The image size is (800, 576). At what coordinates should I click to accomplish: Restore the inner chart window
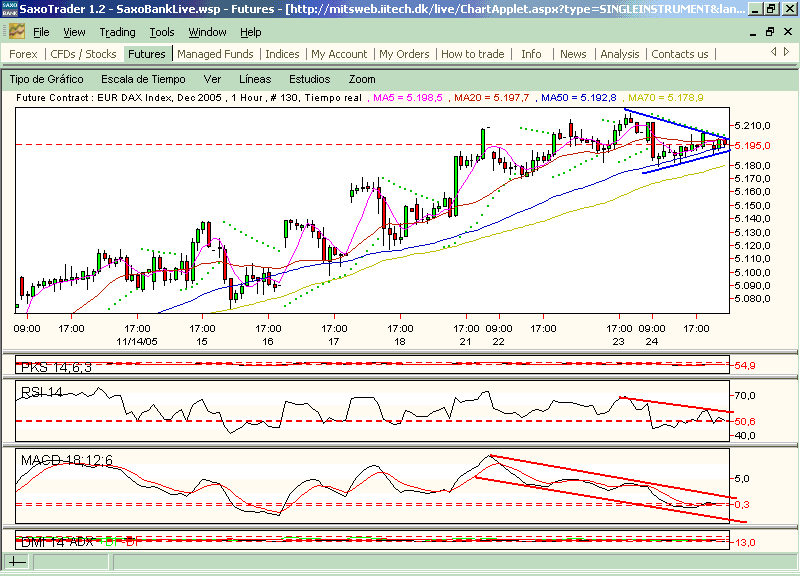tap(770, 32)
